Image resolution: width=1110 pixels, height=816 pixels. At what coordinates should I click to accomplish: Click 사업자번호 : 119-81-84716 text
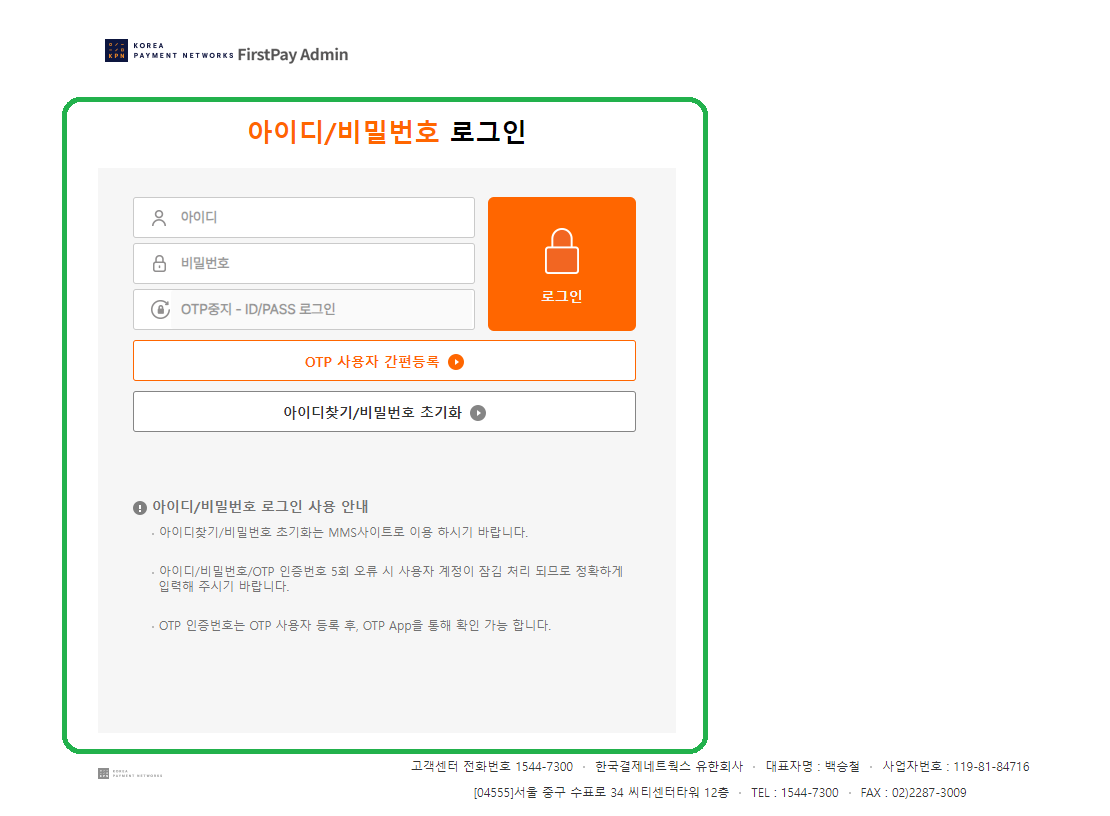point(956,766)
